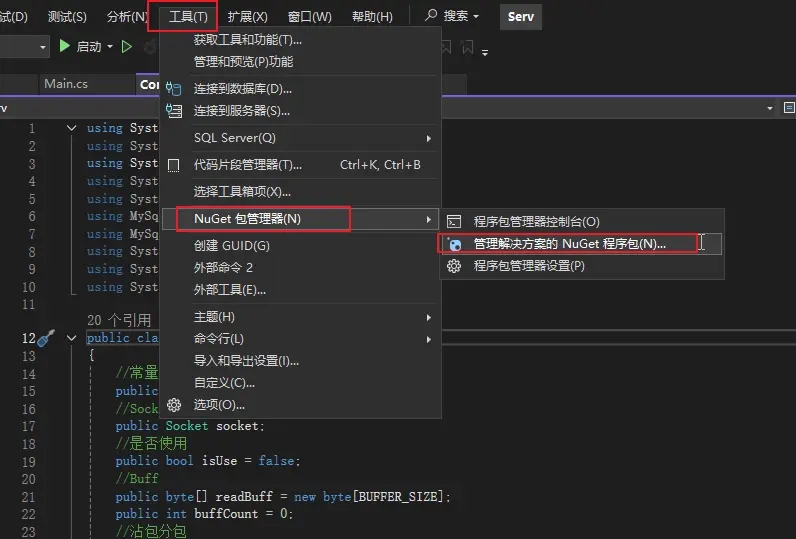The image size is (796, 539).
Task: Click the NuGet 包管理器 submenu arrow
Action: pyautogui.click(x=429, y=219)
